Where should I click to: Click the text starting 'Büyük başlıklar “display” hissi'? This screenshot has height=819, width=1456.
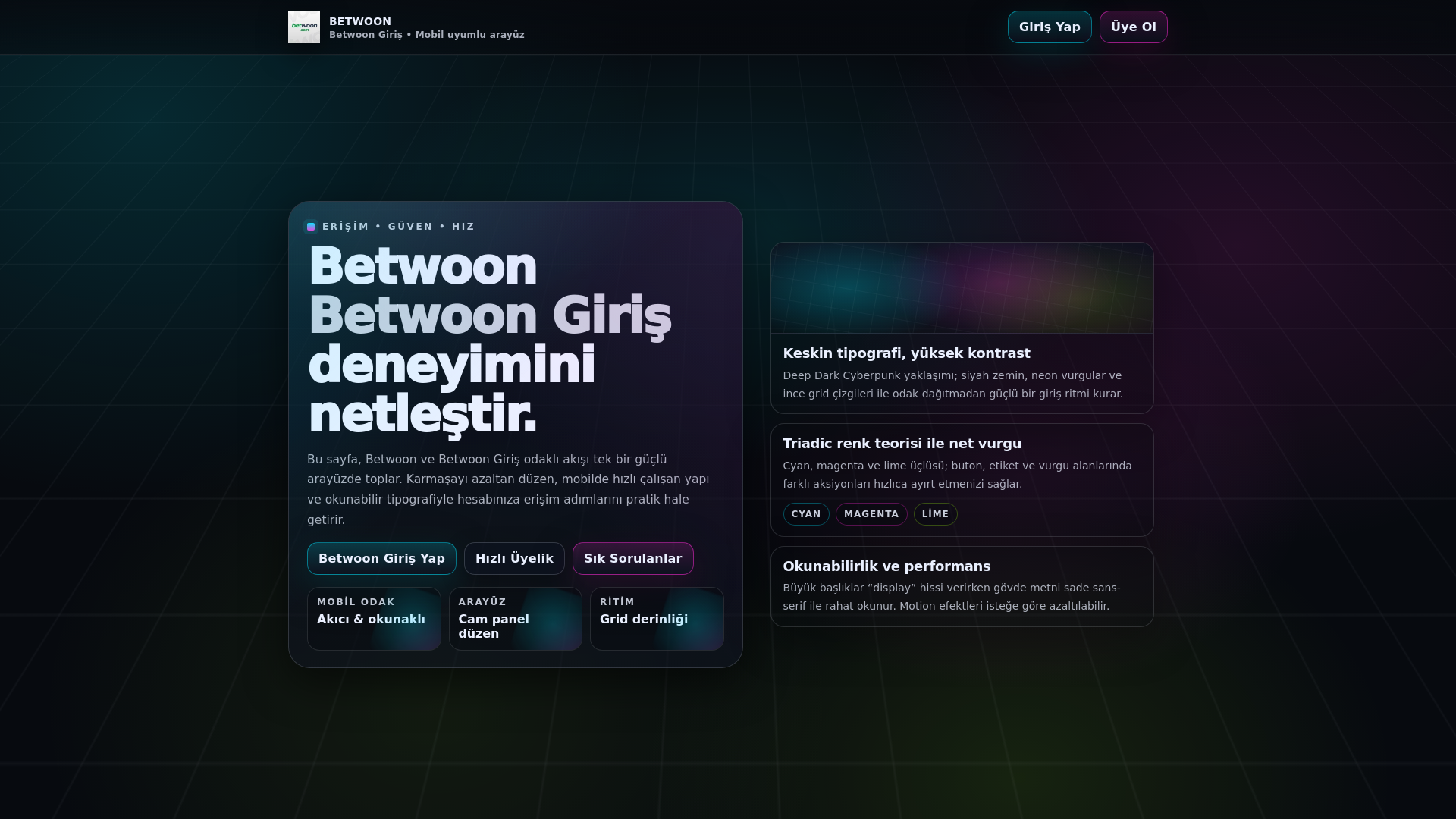tap(952, 597)
